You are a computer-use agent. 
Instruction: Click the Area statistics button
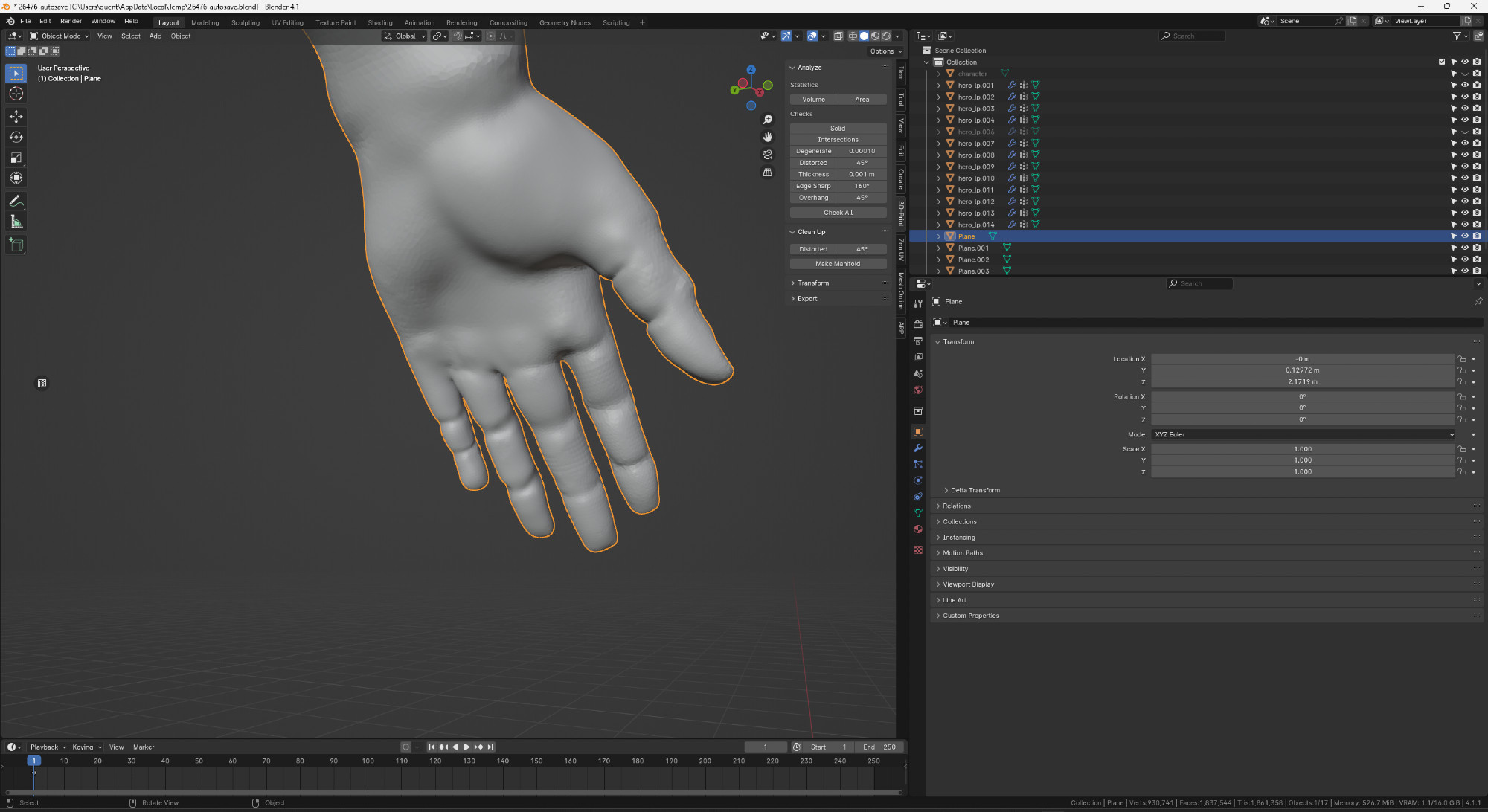[x=862, y=100]
